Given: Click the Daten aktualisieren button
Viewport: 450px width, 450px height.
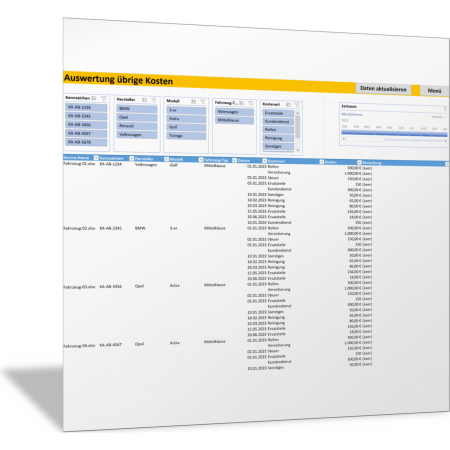Looking at the screenshot, I should pos(383,89).
